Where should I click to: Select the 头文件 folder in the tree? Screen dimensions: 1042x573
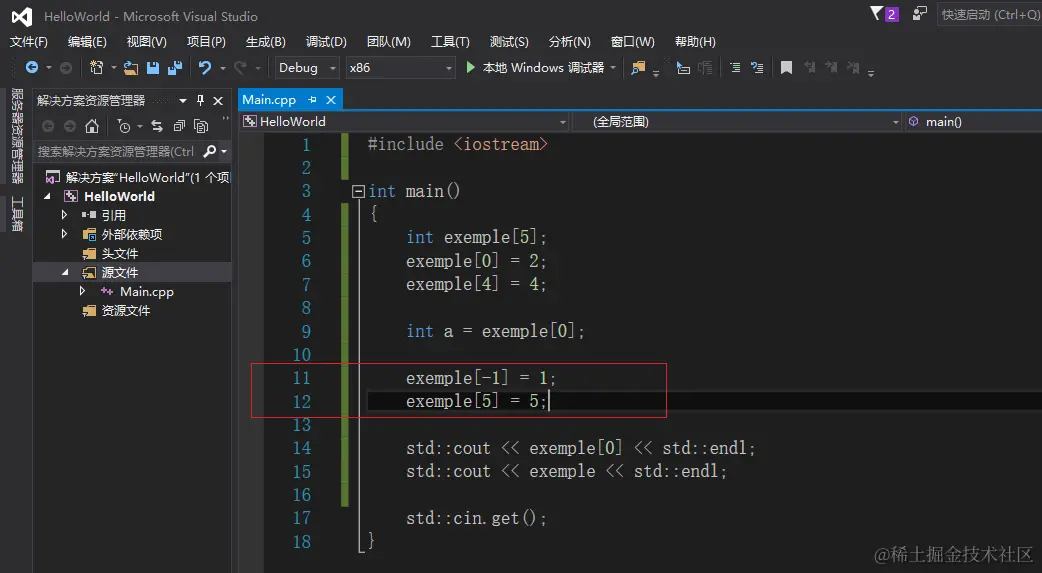coord(120,253)
